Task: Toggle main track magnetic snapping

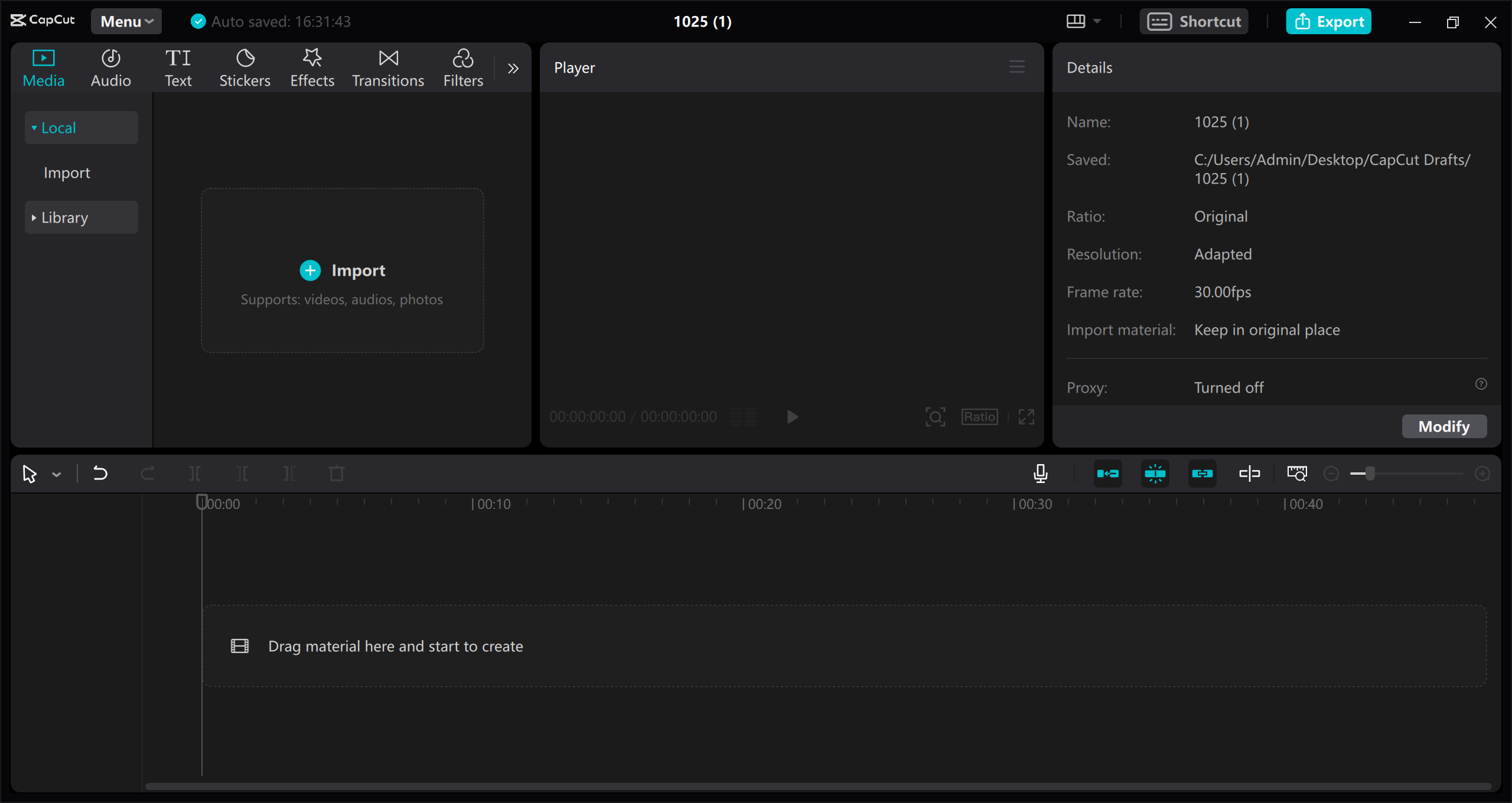Action: pyautogui.click(x=1109, y=473)
